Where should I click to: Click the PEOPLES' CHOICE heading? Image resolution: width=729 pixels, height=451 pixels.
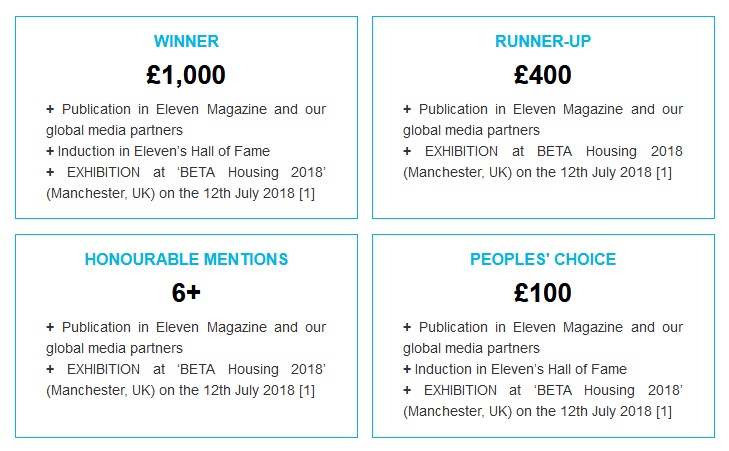tap(543, 259)
